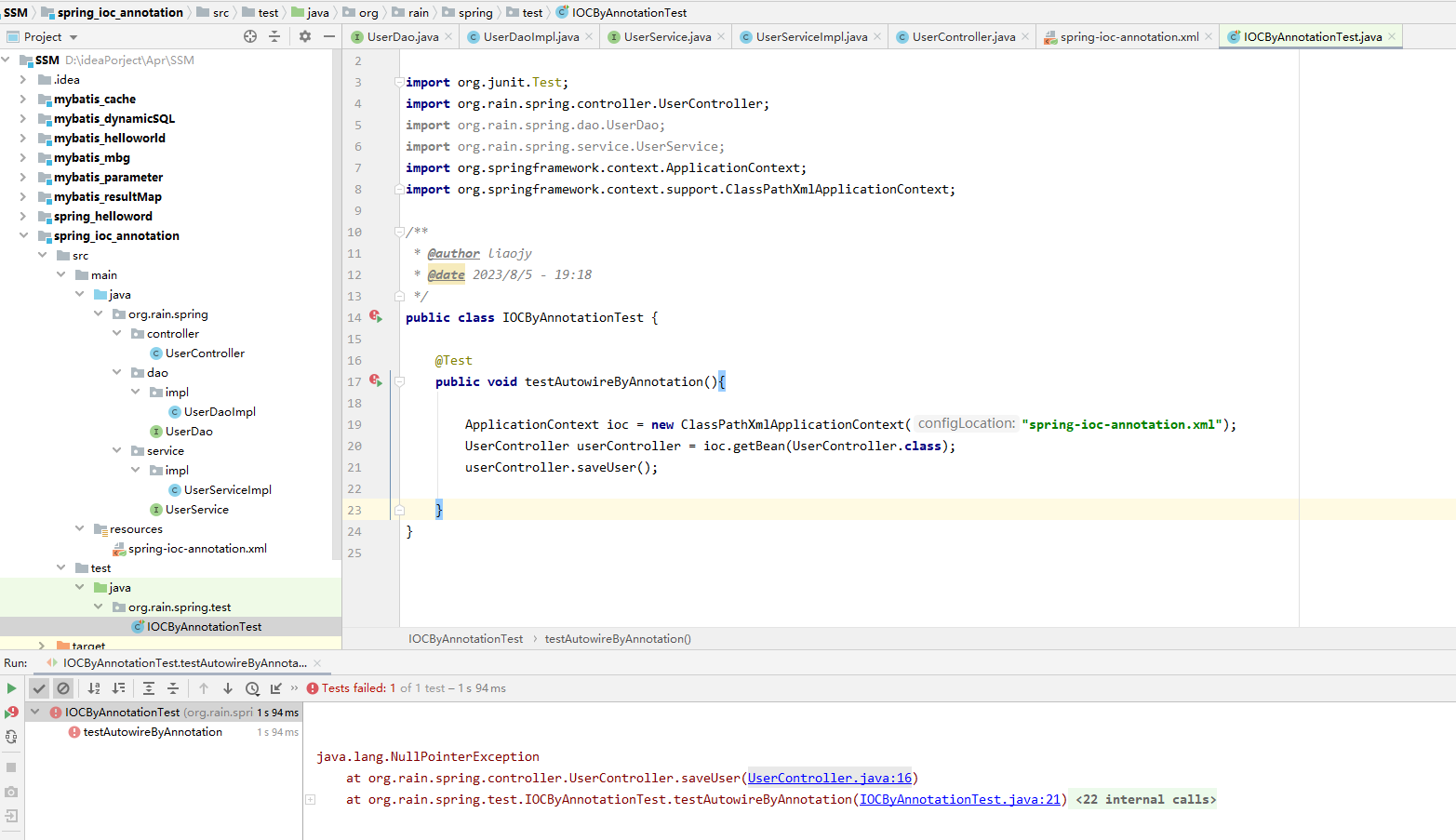Toggle Show Passed tests checkmark
The image size is (1456, 840).
pyautogui.click(x=39, y=688)
